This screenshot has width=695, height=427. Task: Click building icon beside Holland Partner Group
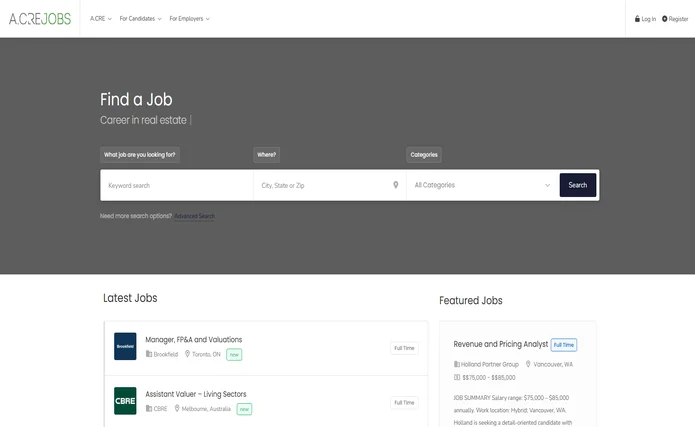(x=457, y=364)
